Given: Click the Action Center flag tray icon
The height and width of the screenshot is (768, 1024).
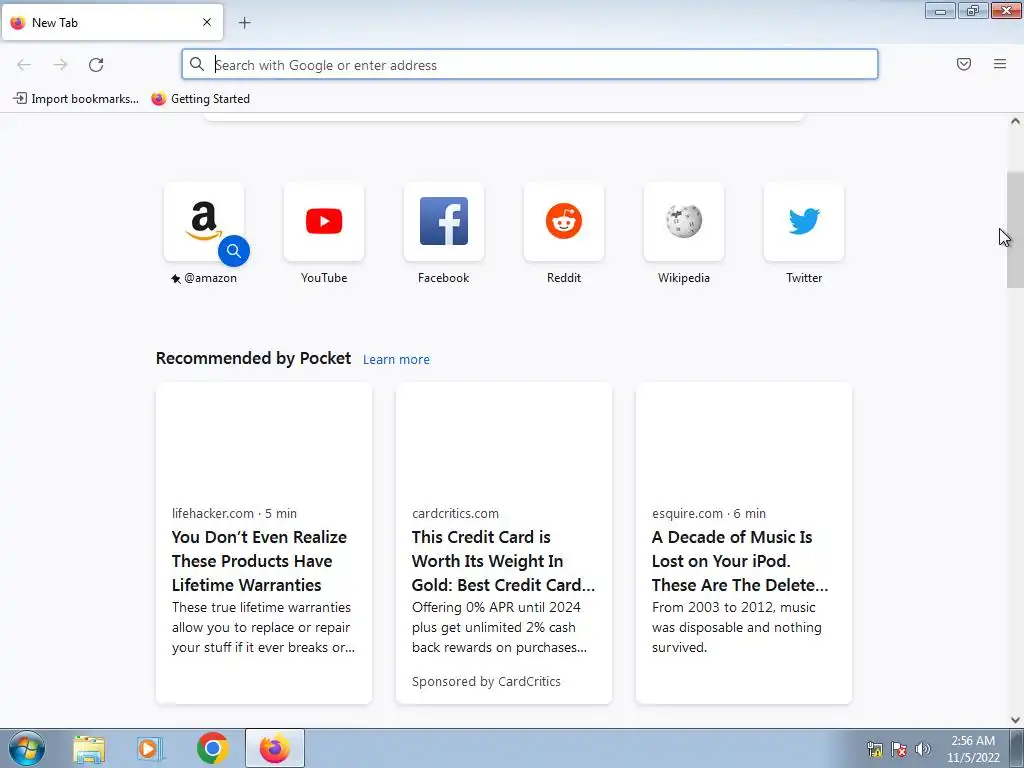Looking at the screenshot, I should click(899, 749).
